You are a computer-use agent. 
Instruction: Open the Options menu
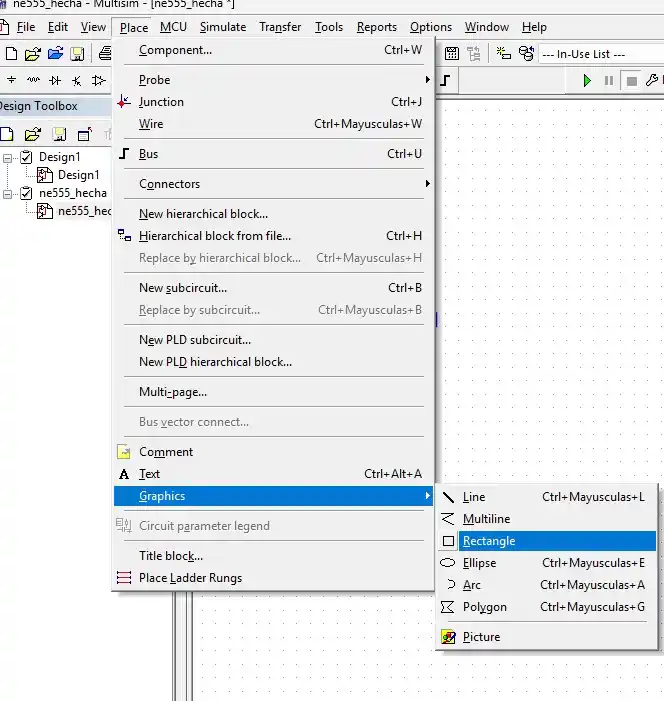[x=431, y=27]
